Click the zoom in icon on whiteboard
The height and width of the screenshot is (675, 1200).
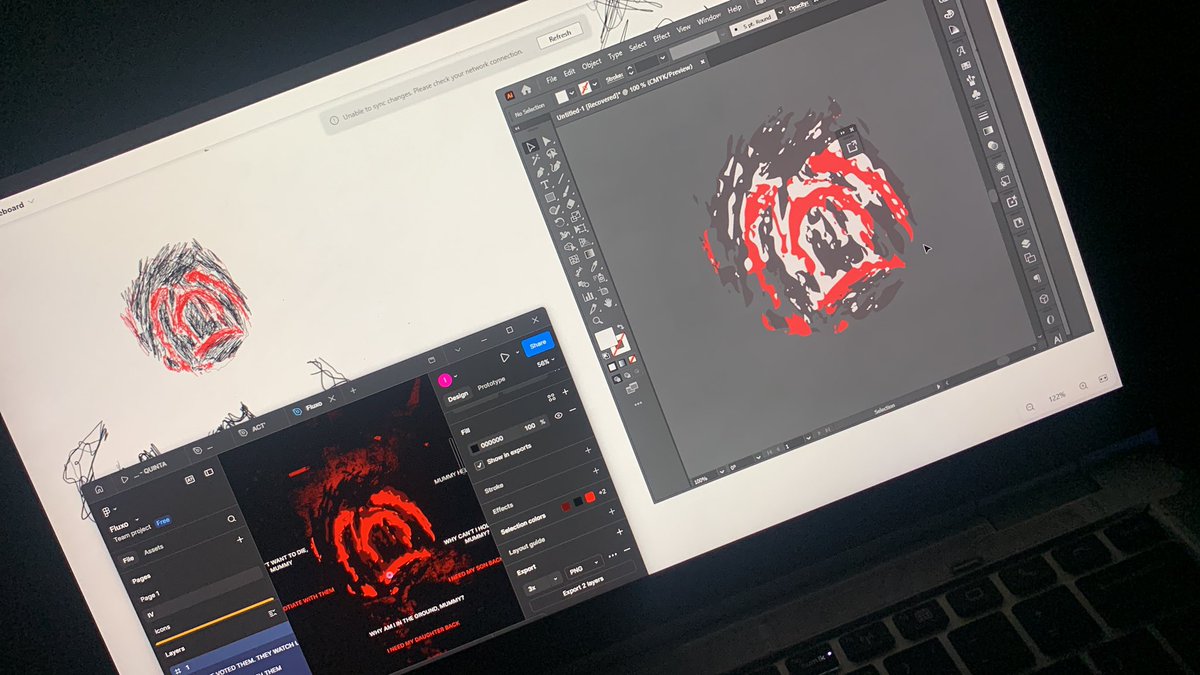pyautogui.click(x=1085, y=386)
